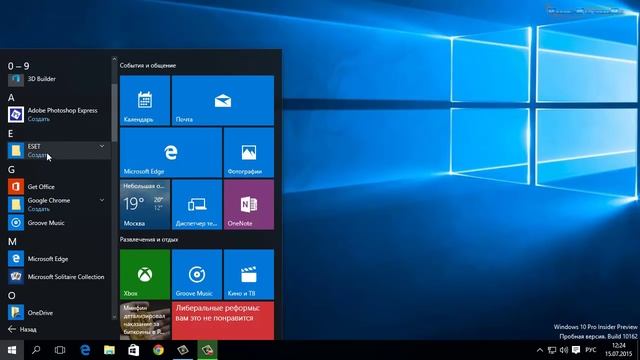Jump to the 0 – 9 letter header
Screen dimensions: 640x360
(x=18, y=66)
